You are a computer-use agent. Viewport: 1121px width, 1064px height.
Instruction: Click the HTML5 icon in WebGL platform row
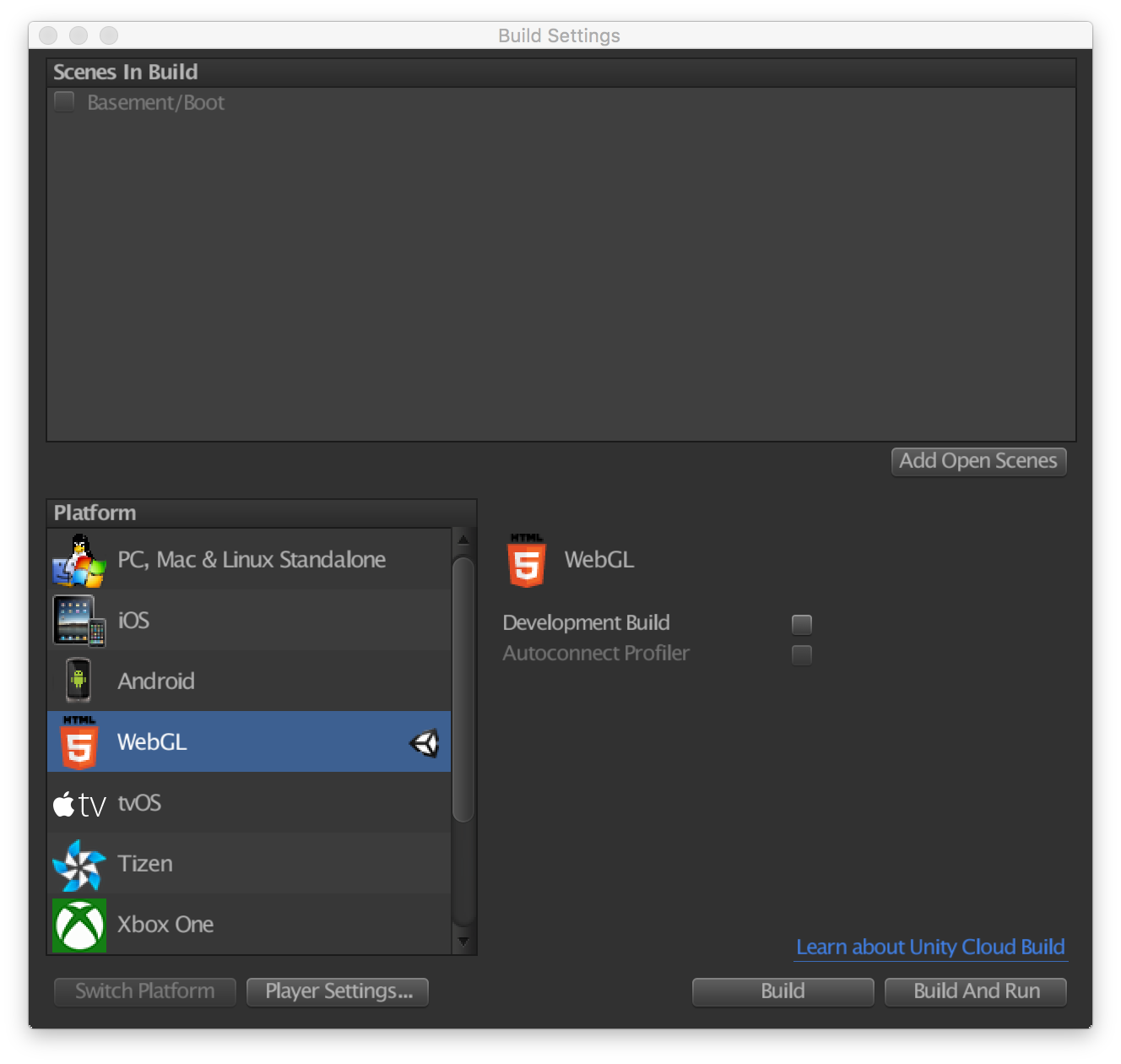[x=79, y=742]
